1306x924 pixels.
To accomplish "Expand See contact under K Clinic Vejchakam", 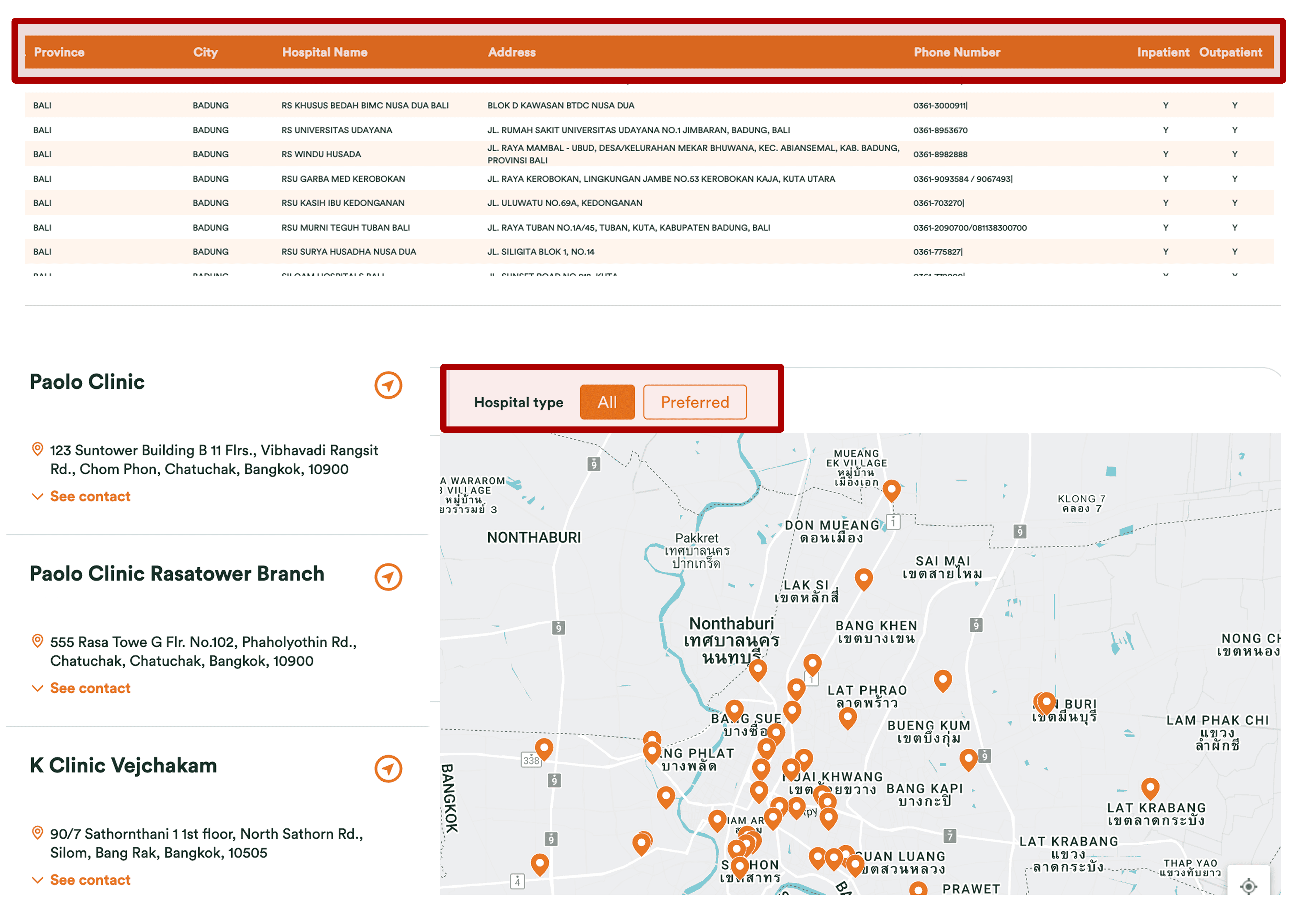I will (x=89, y=880).
